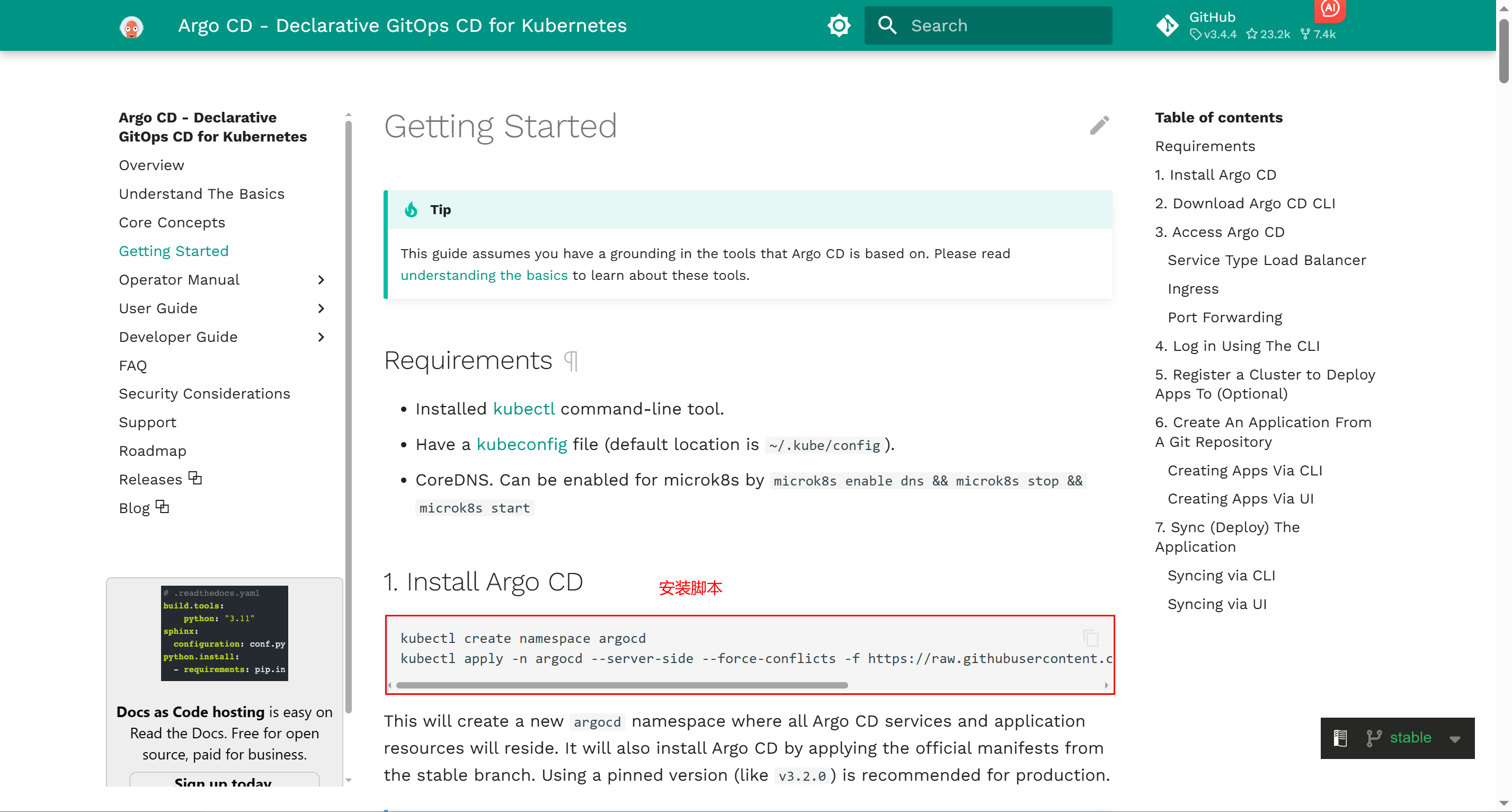1512x812 pixels.
Task: Click the Releases external link icon
Action: tap(195, 479)
